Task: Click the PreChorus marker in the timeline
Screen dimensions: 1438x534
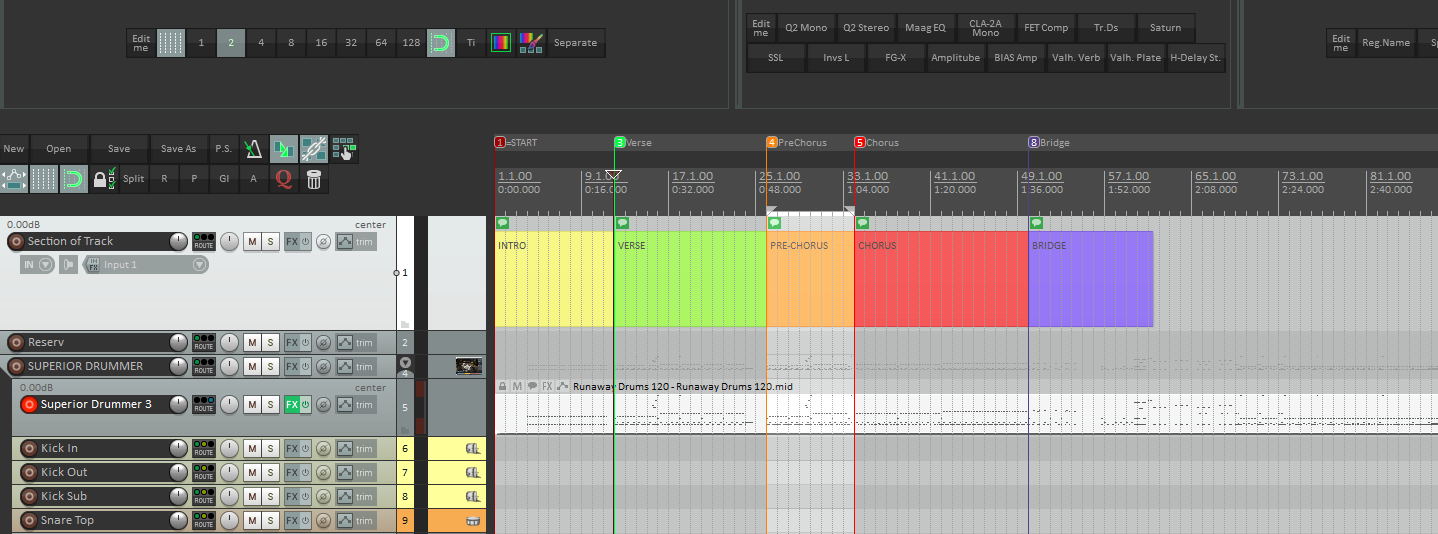Action: point(802,143)
